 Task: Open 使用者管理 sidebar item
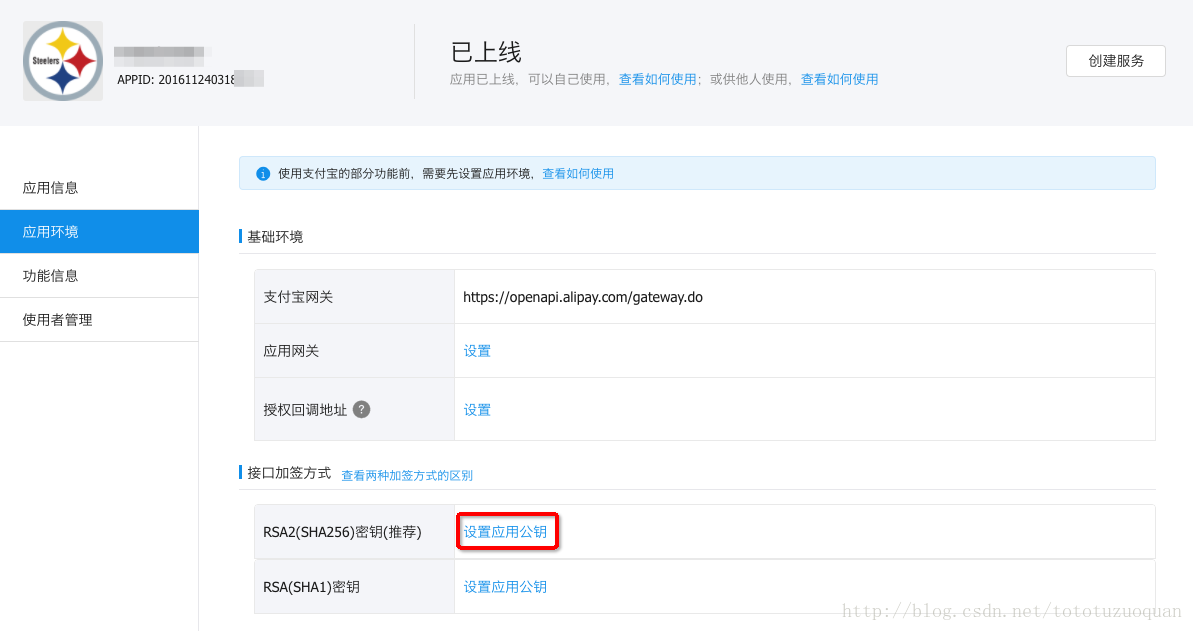click(x=57, y=320)
